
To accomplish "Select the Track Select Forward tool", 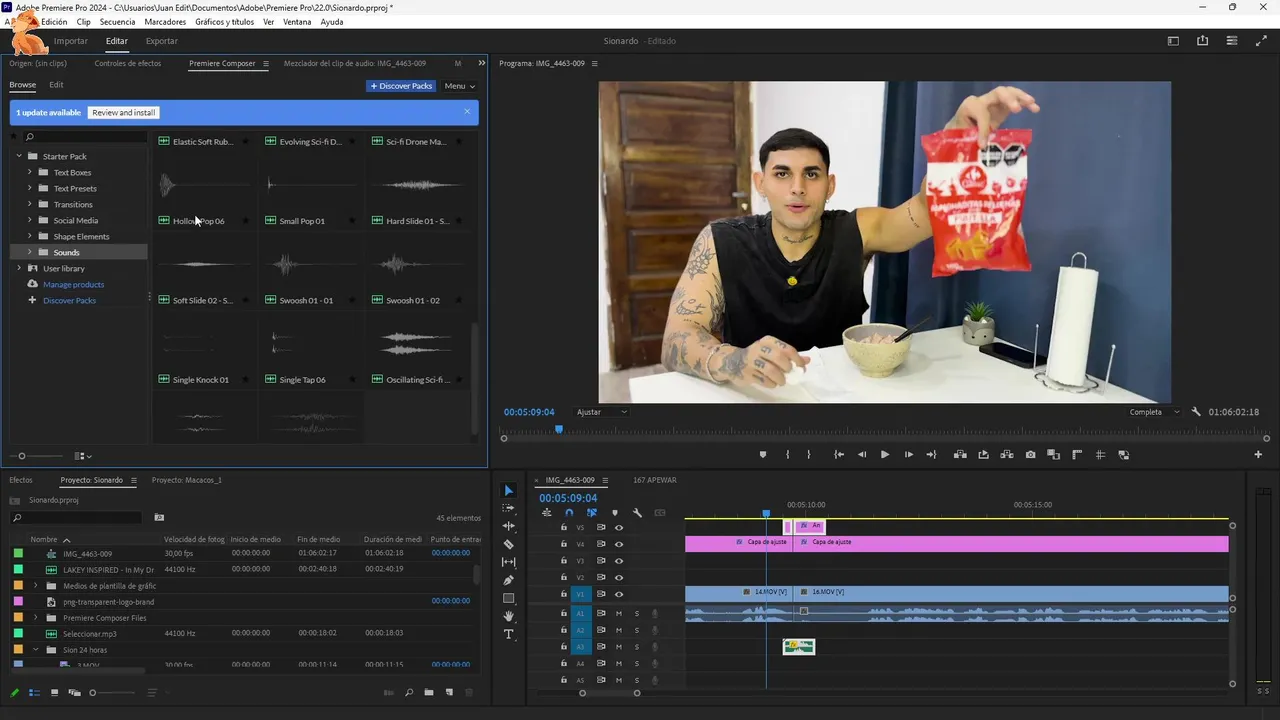I will 508,508.
